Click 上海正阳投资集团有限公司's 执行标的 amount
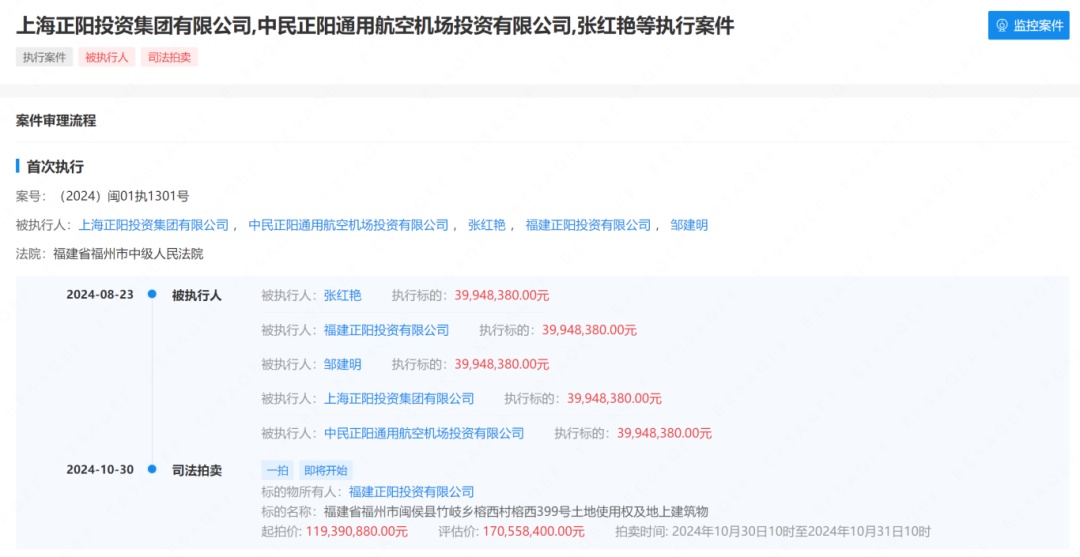1080x557 pixels. pos(614,399)
